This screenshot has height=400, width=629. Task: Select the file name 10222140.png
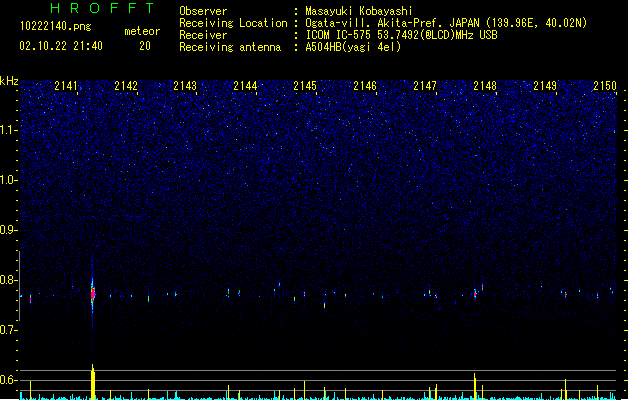click(56, 26)
